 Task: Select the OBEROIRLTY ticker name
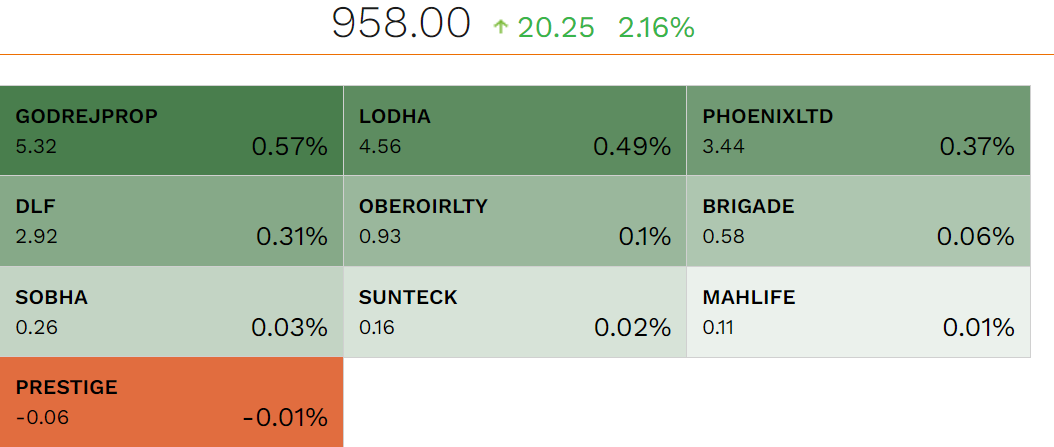pyautogui.click(x=423, y=207)
